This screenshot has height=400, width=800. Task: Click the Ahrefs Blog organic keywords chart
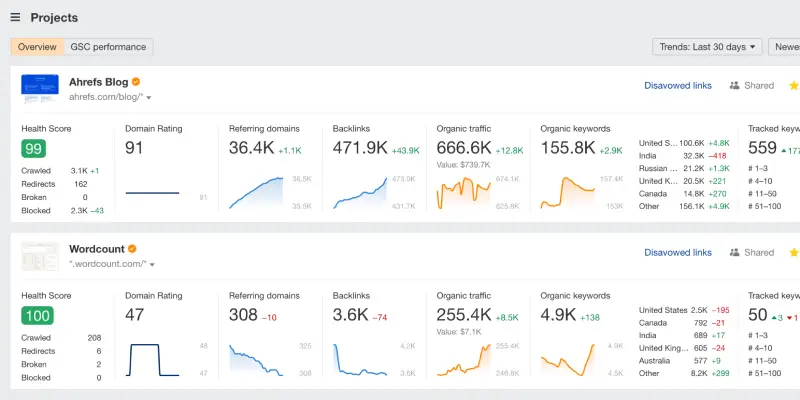pyautogui.click(x=568, y=193)
